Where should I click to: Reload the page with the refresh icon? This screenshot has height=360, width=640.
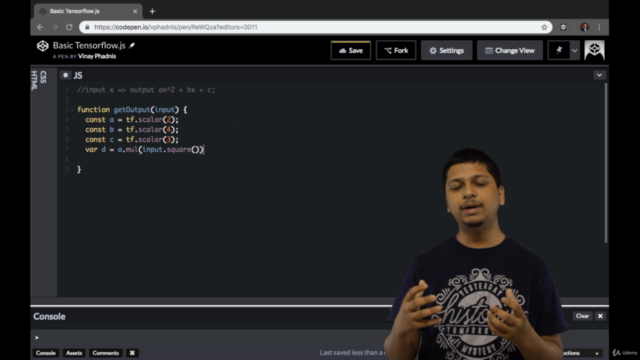click(69, 27)
